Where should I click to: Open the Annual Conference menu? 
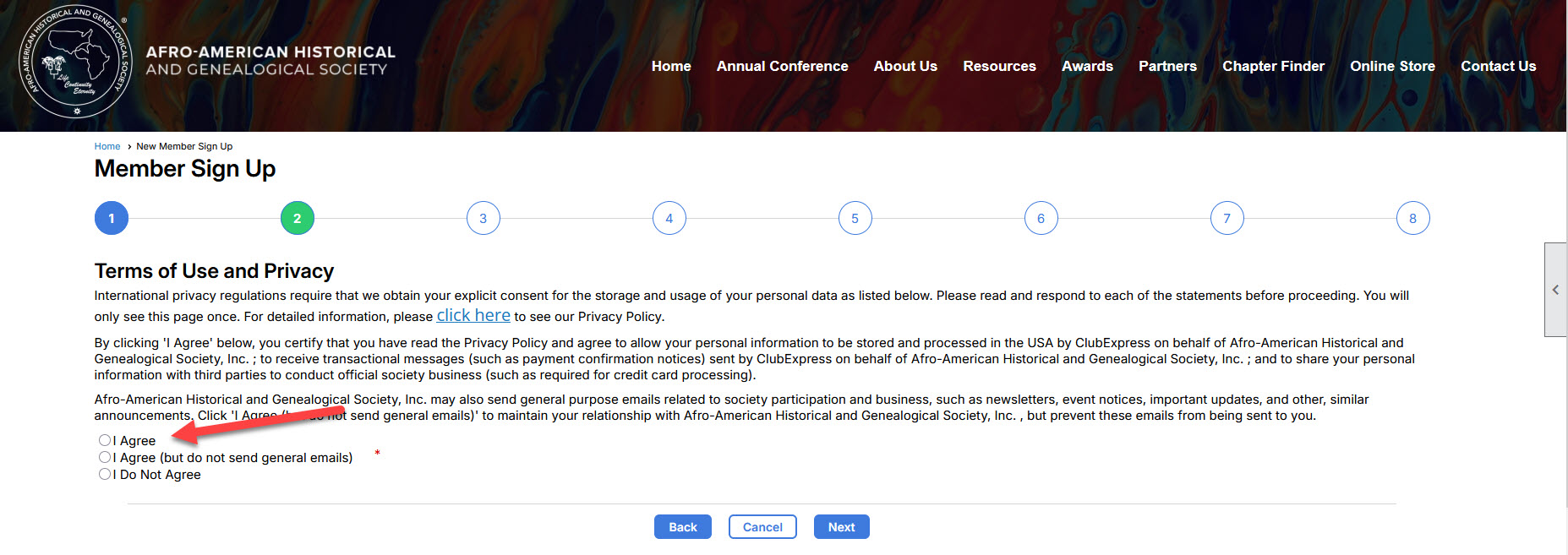click(782, 66)
